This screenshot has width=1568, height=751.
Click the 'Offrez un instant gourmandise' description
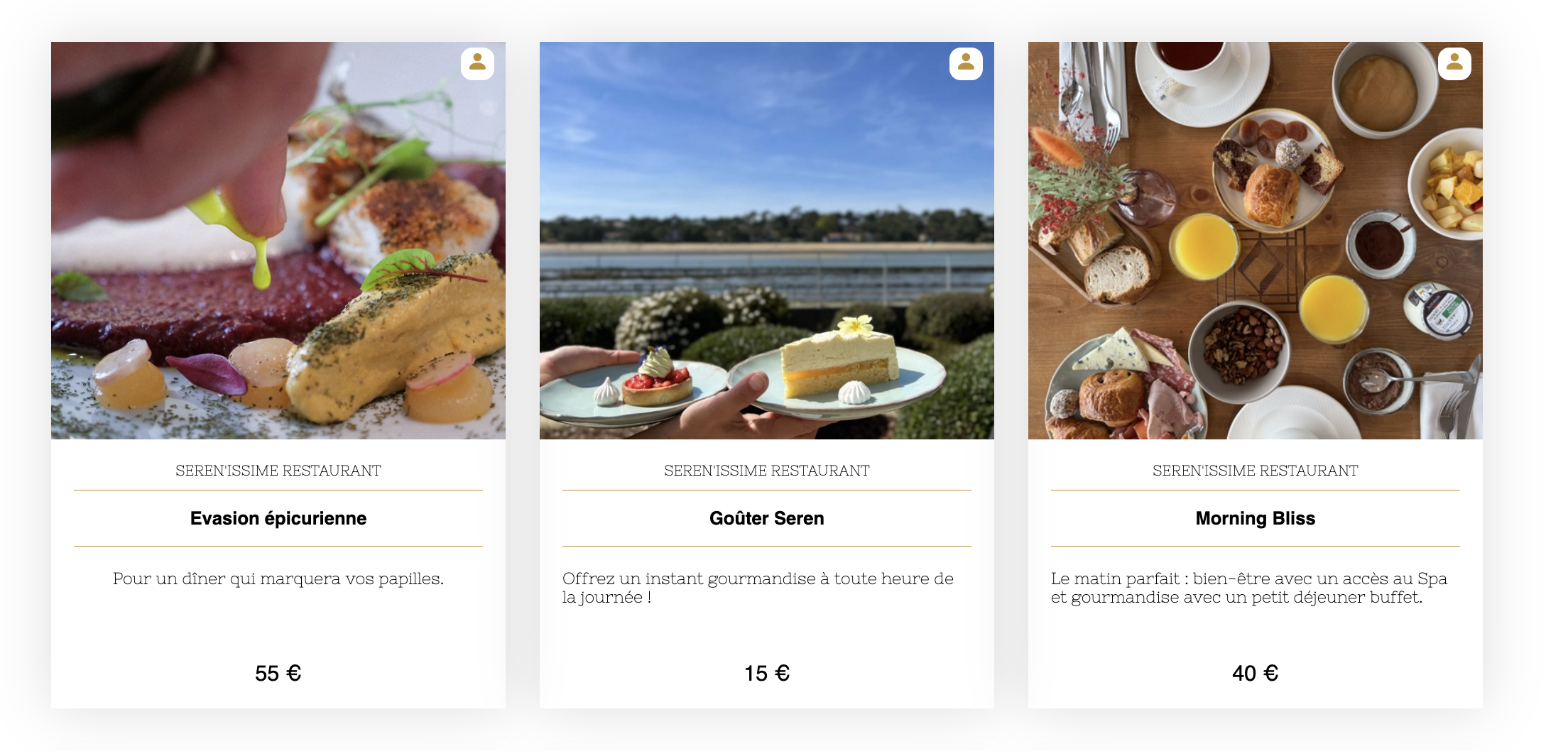pyautogui.click(x=758, y=588)
